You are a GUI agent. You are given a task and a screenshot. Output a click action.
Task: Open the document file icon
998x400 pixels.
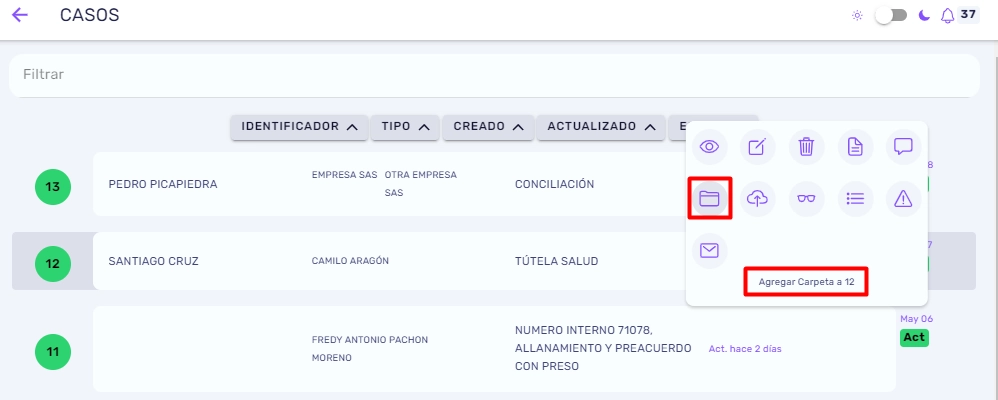[855, 147]
